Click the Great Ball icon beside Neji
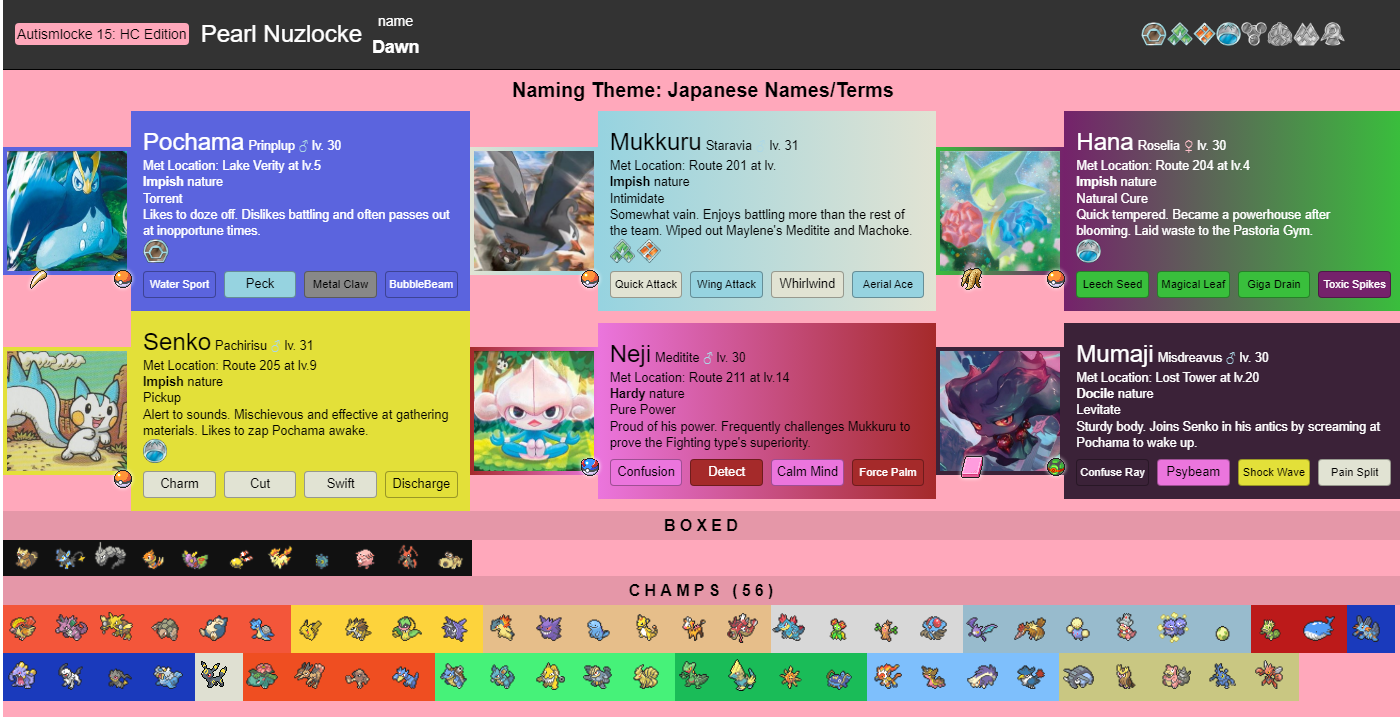1400x717 pixels. tap(590, 467)
